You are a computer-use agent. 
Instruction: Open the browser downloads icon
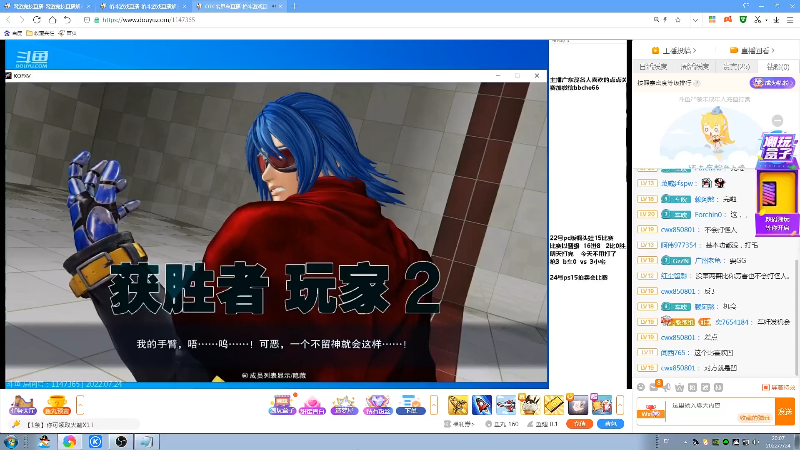(x=776, y=20)
